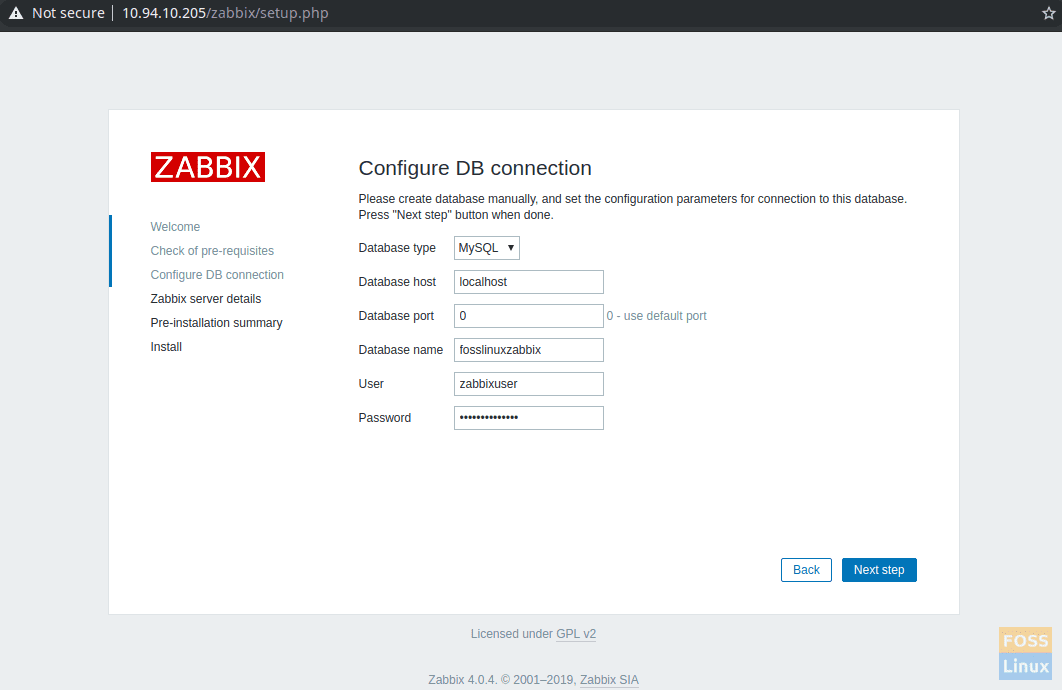Viewport: 1062px width, 690px height.
Task: Click the Configure DB connection heading
Action: point(475,168)
